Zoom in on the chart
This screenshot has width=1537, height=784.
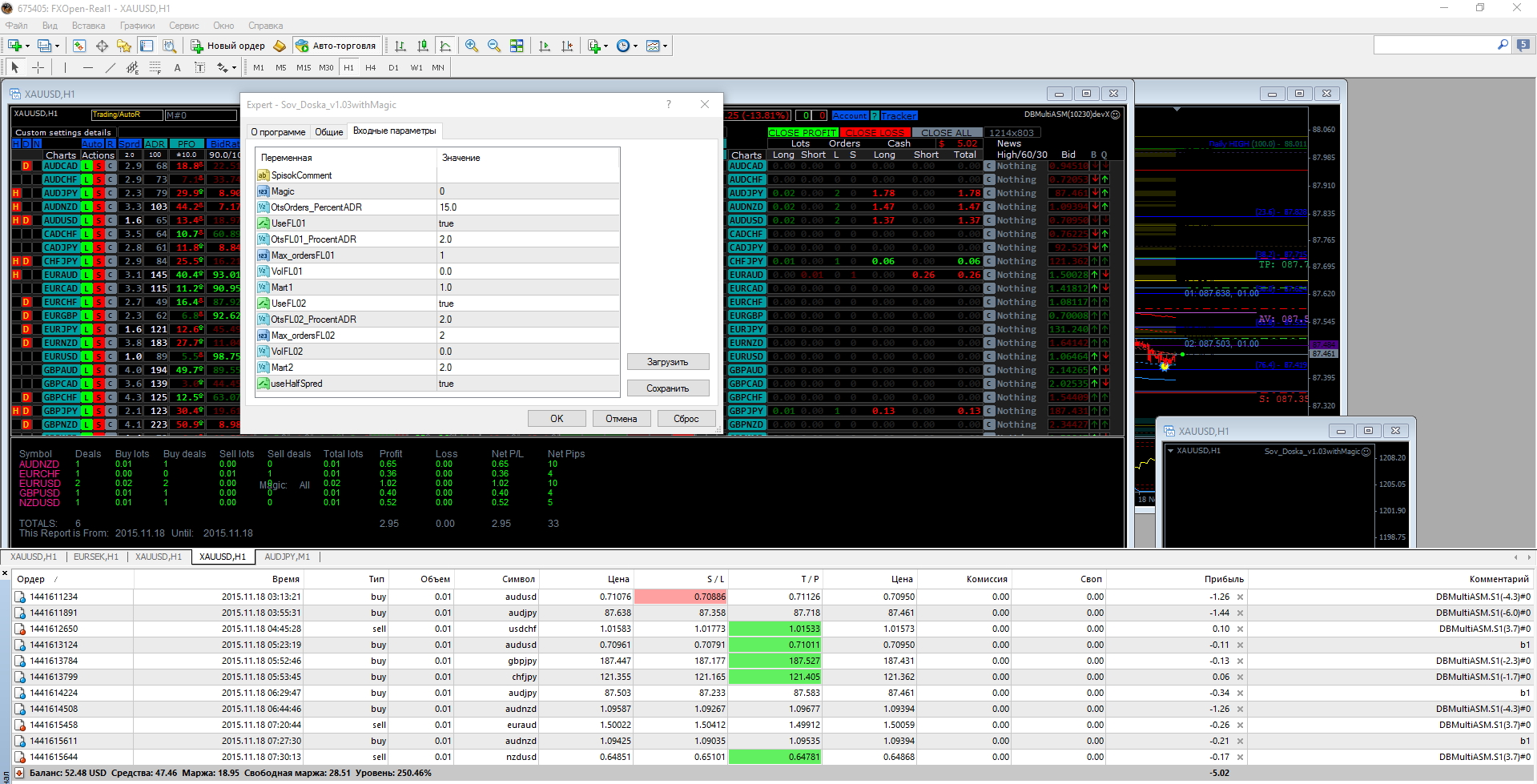pyautogui.click(x=472, y=46)
